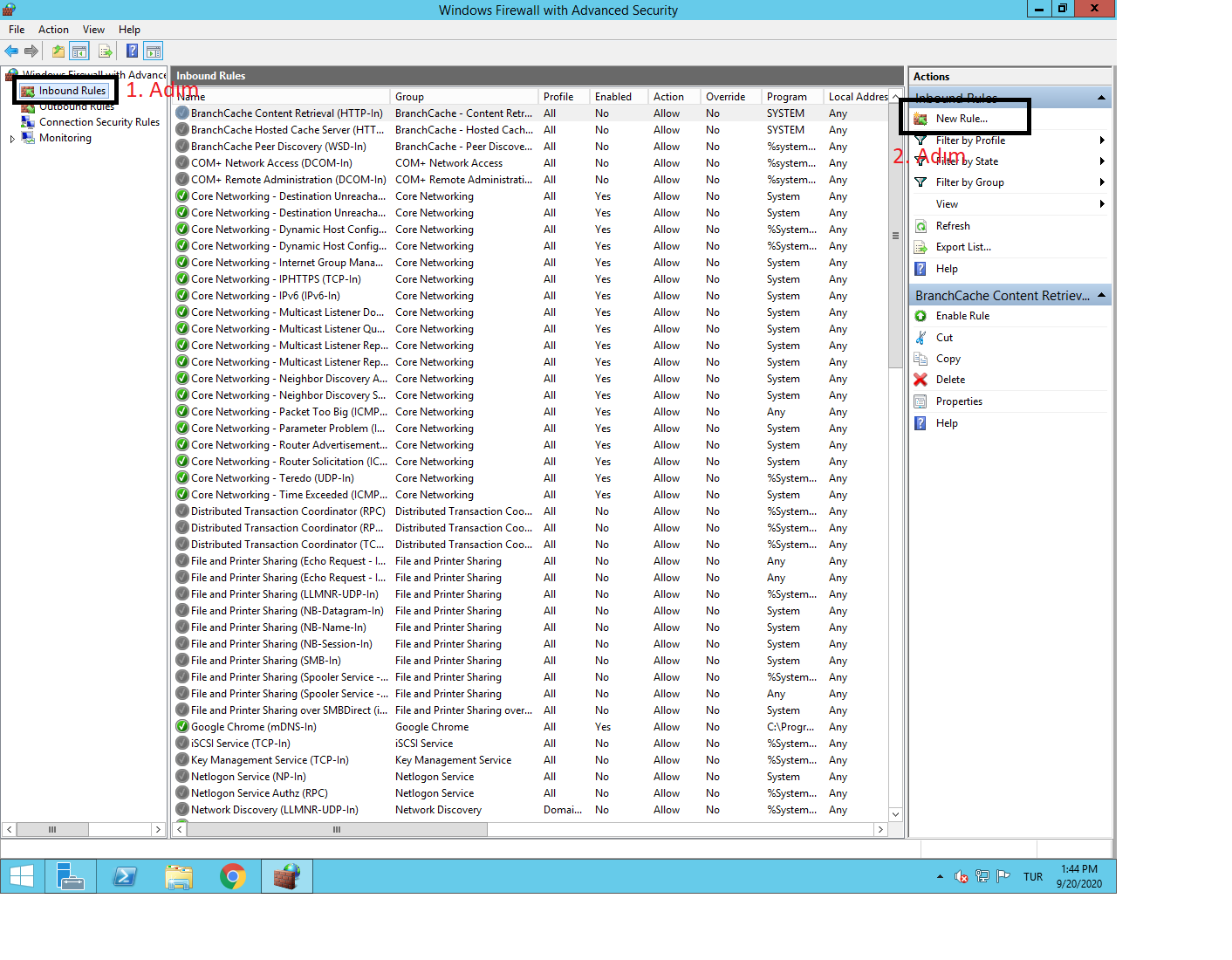
Task: Click the blue Back arrow in the toolbar
Action: point(11,51)
